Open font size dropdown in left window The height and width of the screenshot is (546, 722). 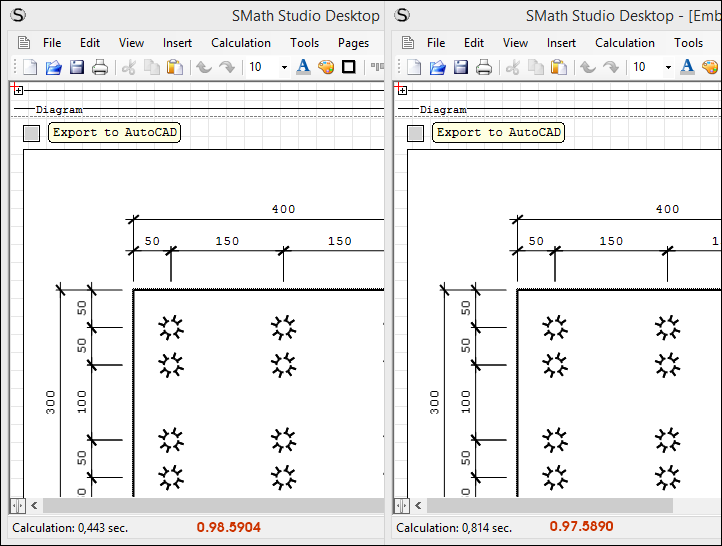[284, 67]
